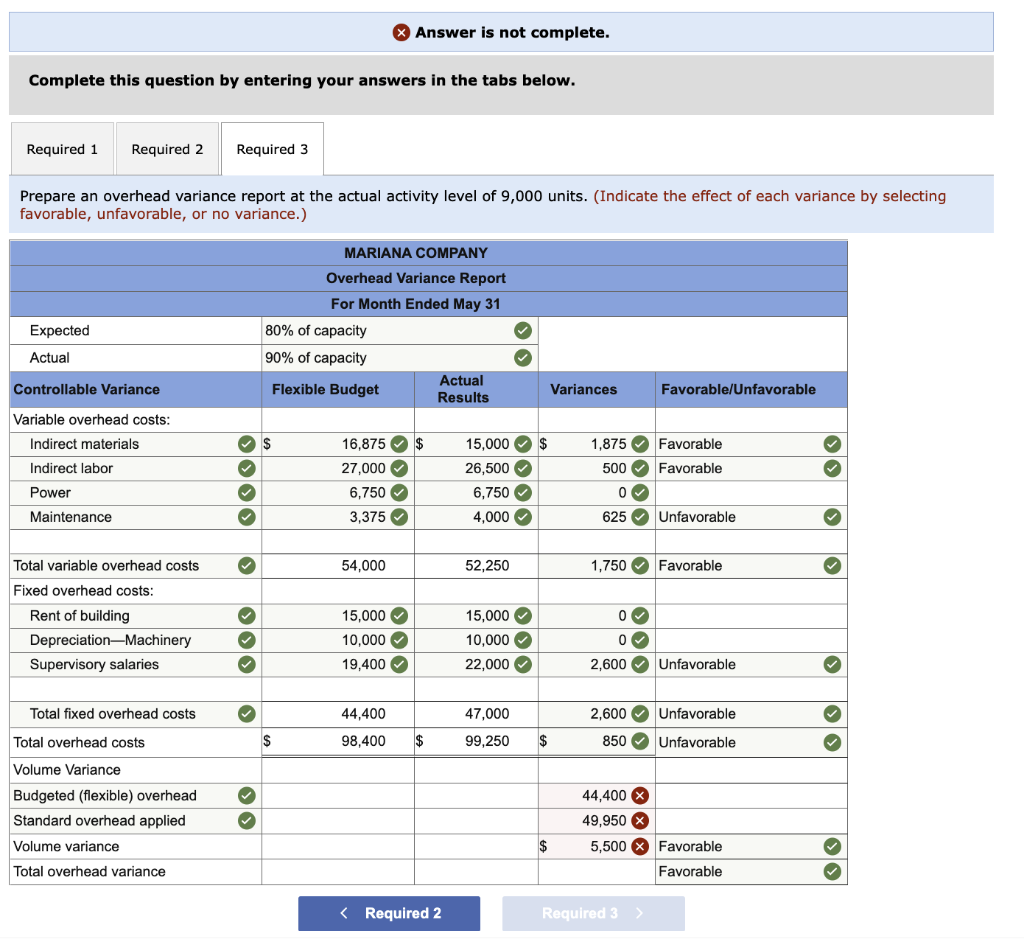
Task: Click green check next to 16,875 flexible budget
Action: pyautogui.click(x=399, y=444)
